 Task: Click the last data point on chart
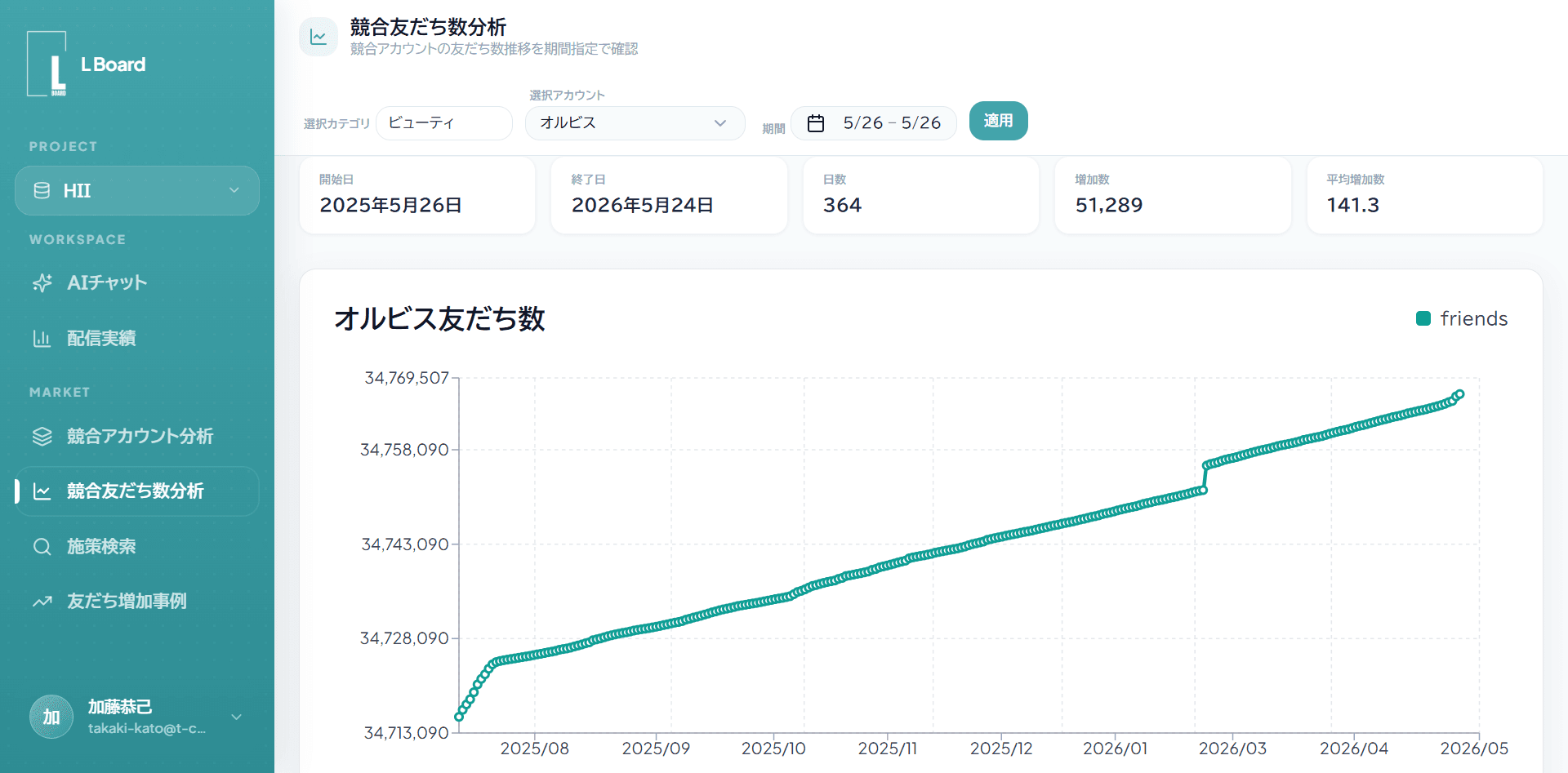1459,394
